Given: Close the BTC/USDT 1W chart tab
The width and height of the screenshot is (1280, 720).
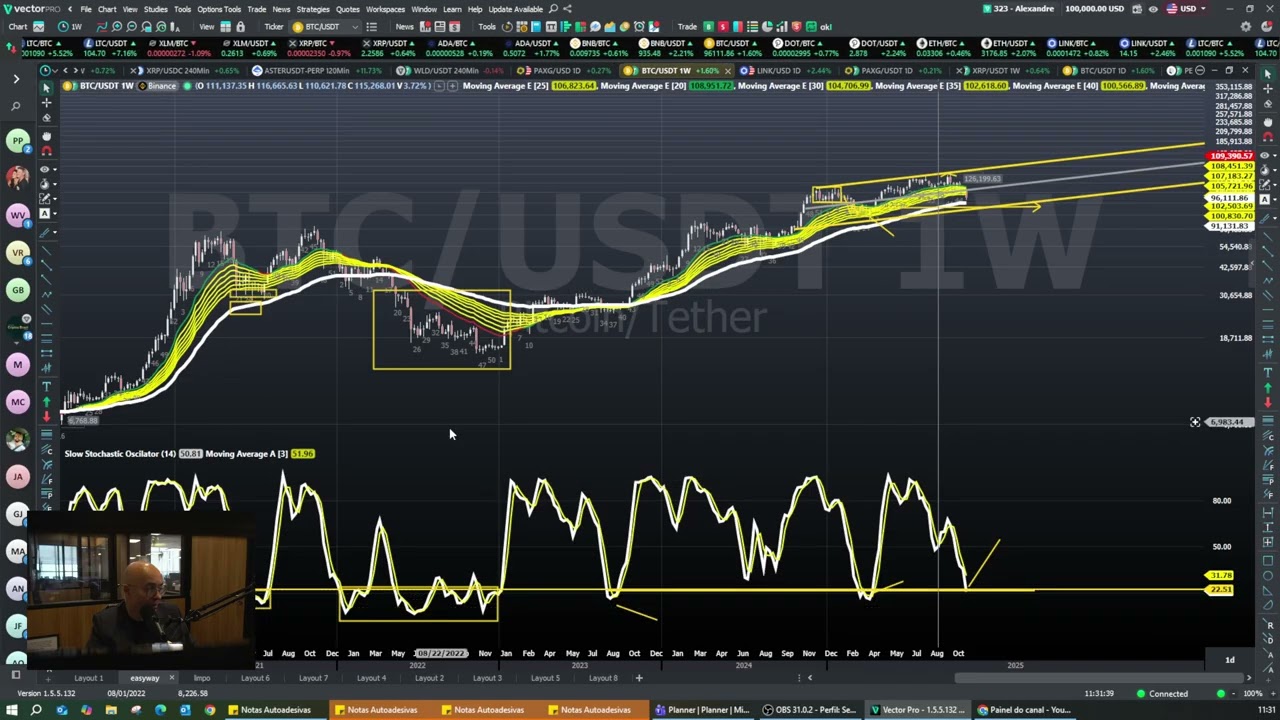Looking at the screenshot, I should tap(728, 71).
